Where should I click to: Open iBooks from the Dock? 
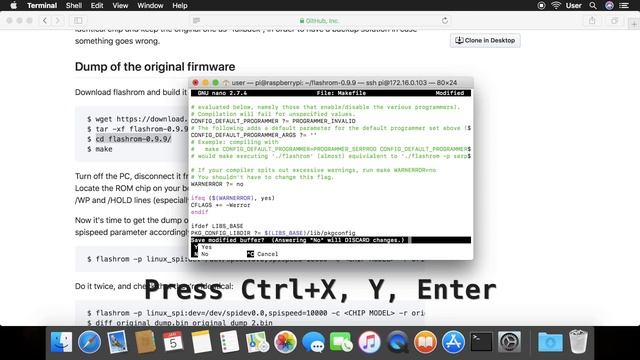click(x=425, y=342)
